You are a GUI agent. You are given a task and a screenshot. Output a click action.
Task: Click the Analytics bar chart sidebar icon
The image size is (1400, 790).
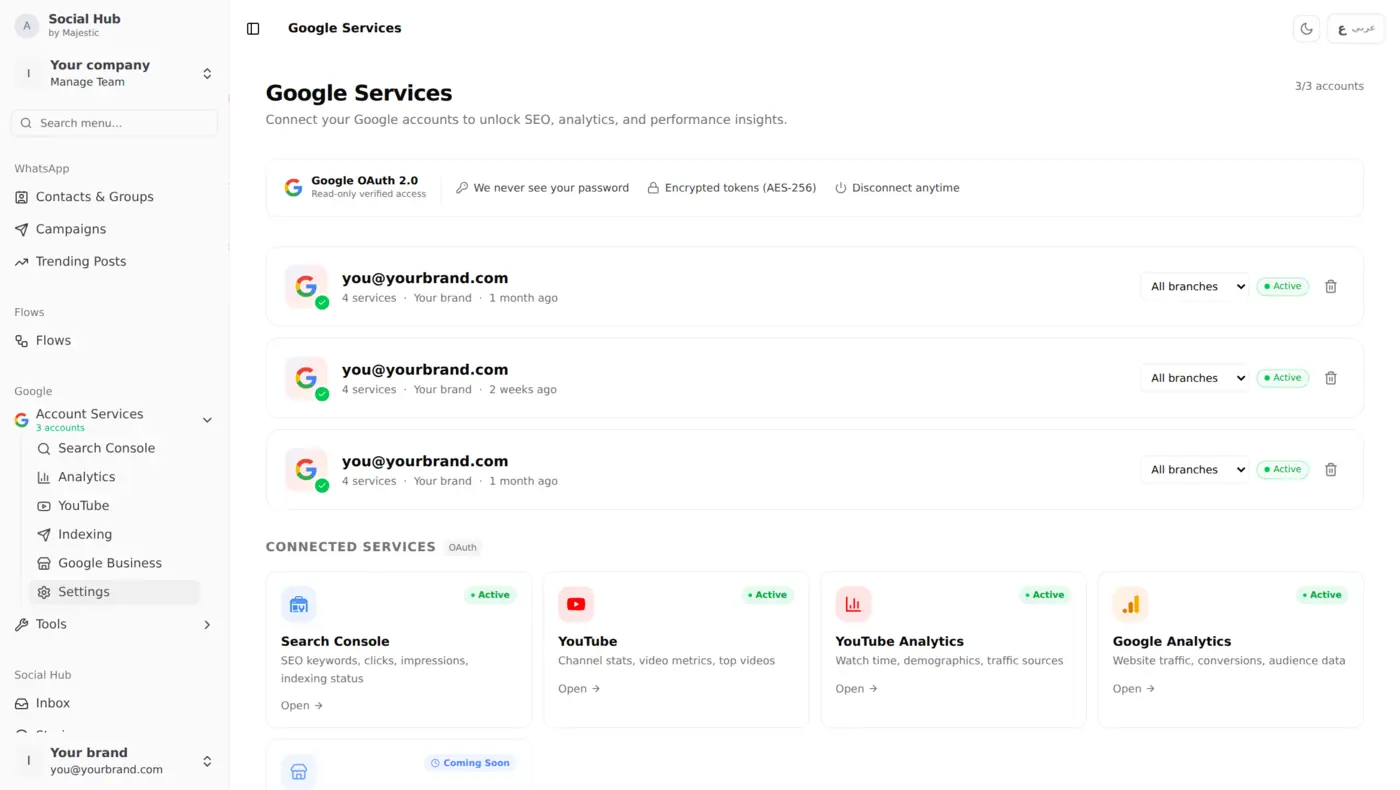(x=44, y=477)
